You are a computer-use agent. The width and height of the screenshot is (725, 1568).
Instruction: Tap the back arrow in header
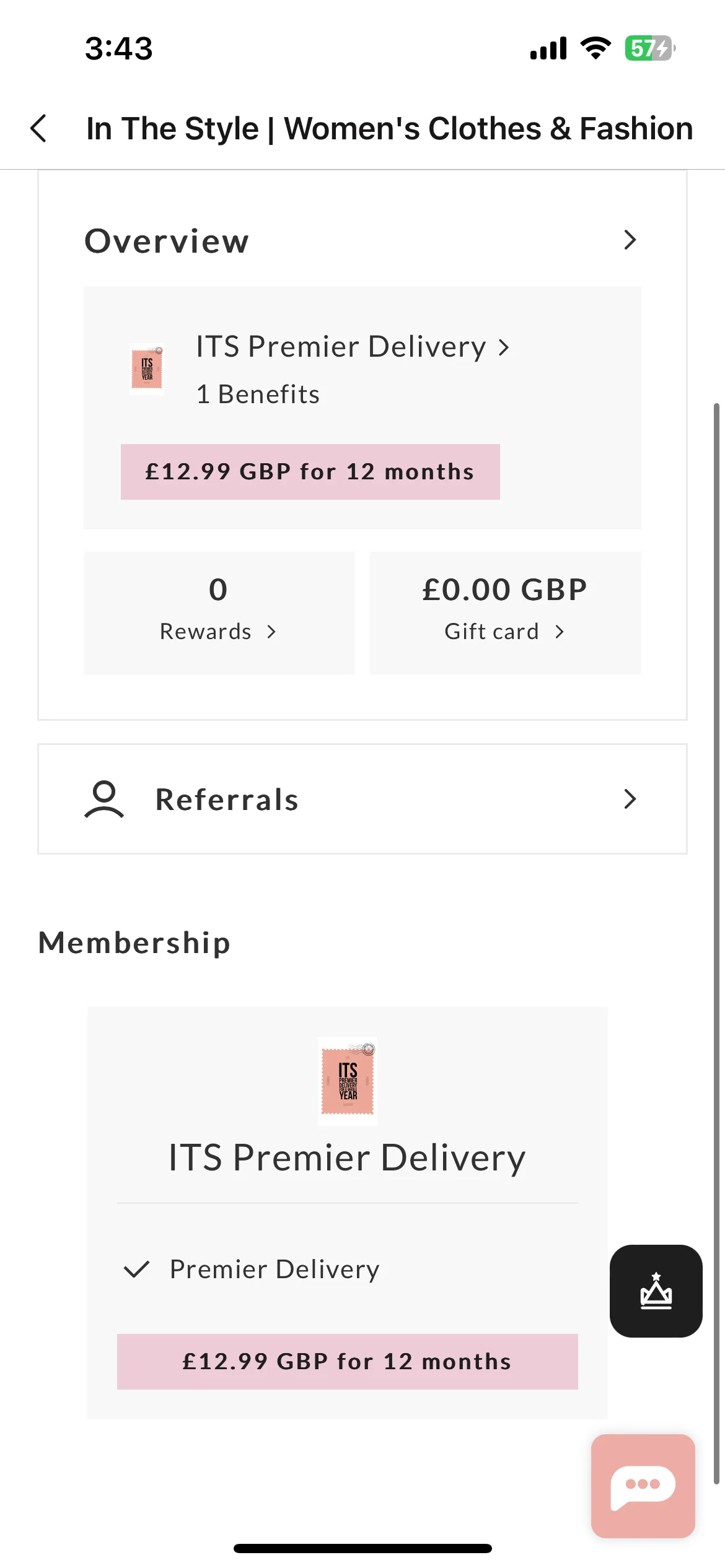tap(38, 128)
